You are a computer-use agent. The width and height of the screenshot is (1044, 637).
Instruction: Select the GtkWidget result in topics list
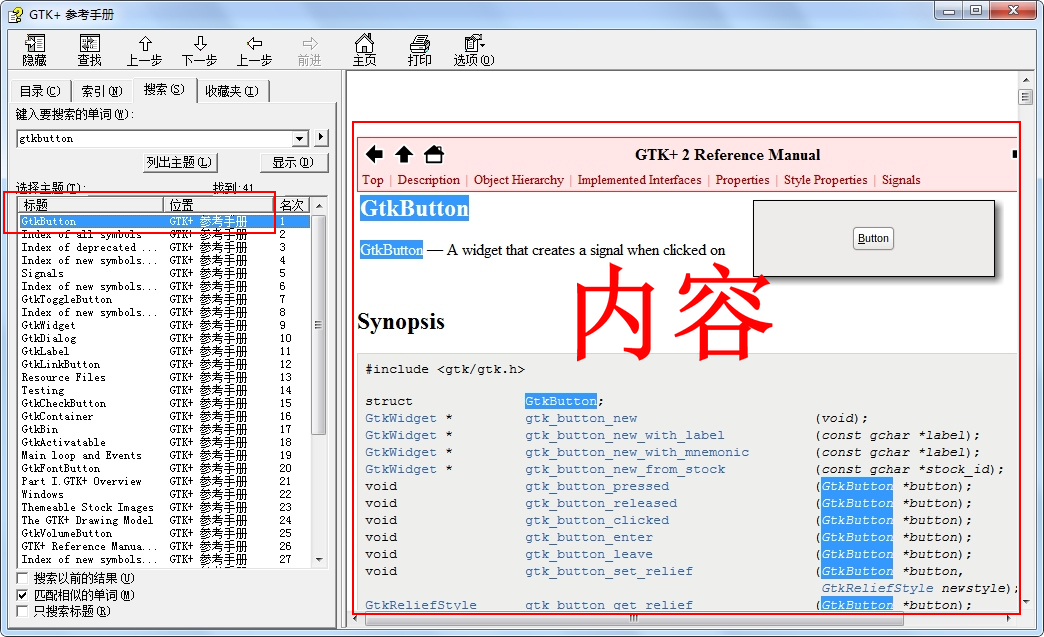click(164, 325)
